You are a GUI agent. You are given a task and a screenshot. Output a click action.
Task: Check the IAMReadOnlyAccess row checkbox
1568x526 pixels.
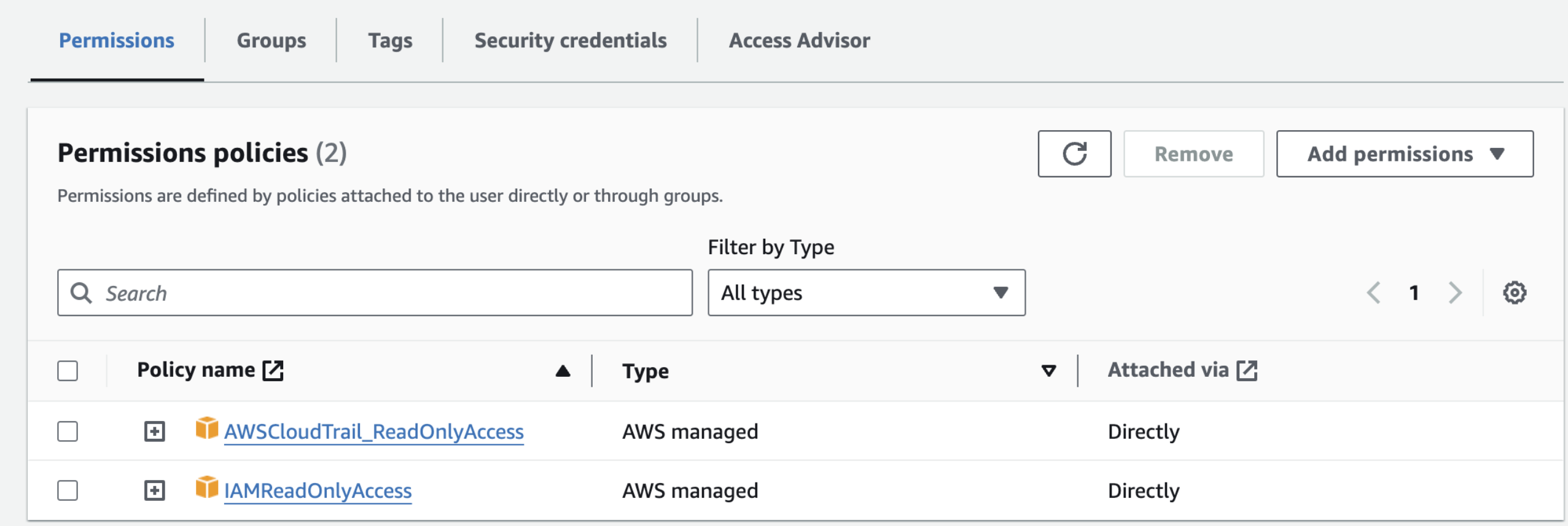pos(68,490)
